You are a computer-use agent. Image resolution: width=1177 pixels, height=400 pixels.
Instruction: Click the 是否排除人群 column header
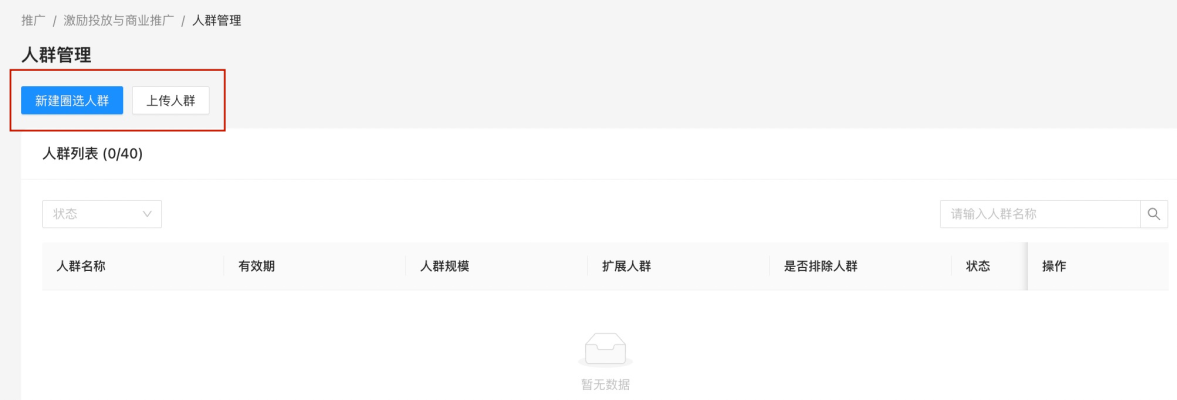pos(821,266)
